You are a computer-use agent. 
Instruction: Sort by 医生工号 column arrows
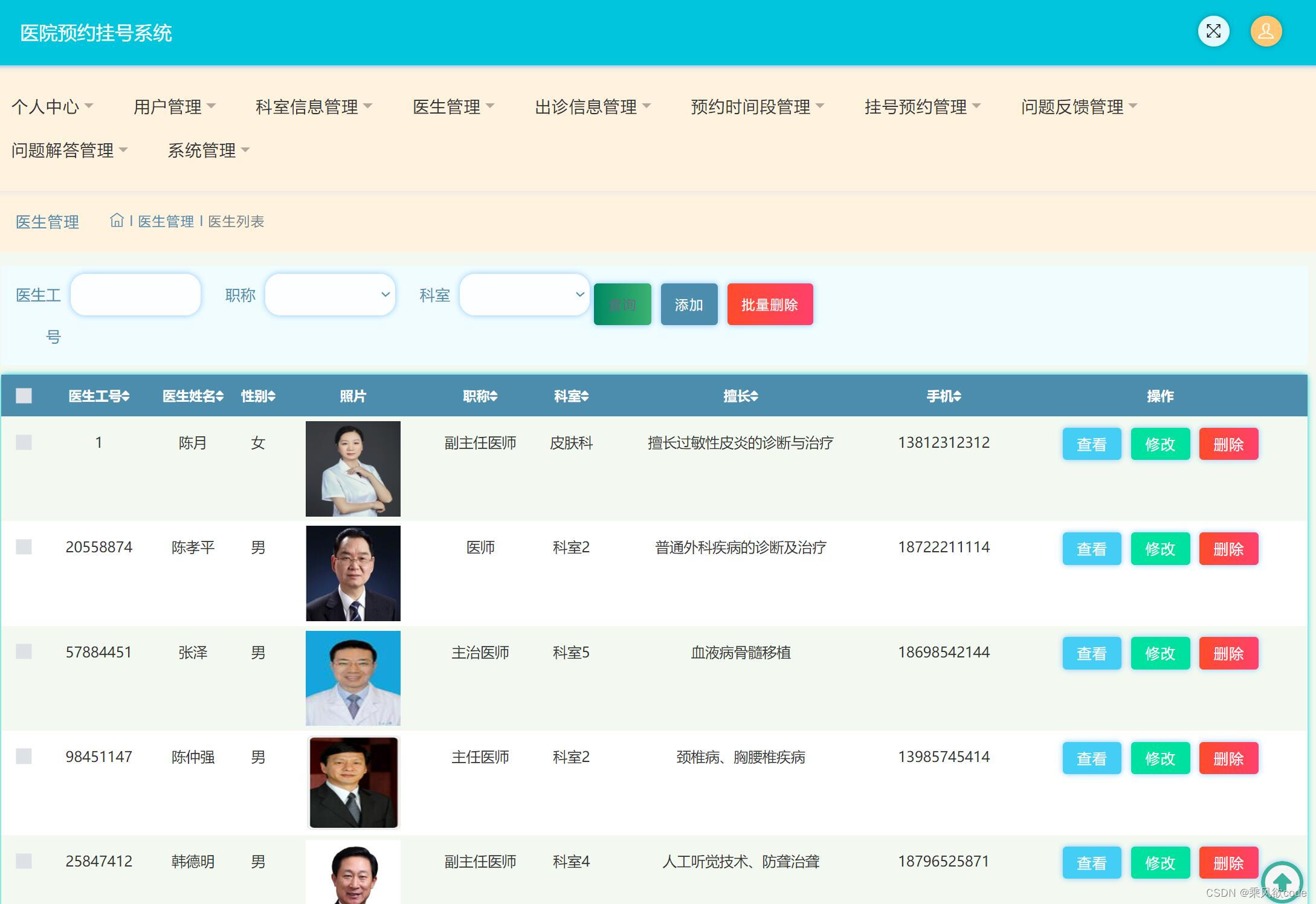pos(126,396)
